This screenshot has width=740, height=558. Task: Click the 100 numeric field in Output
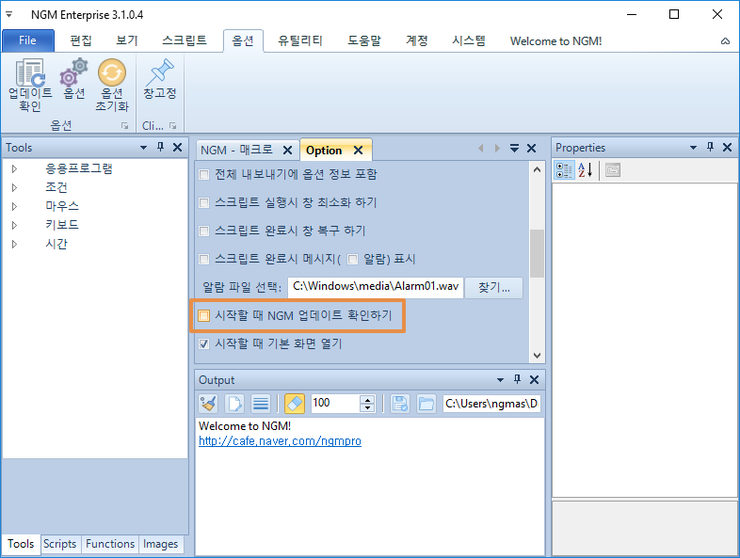tap(335, 404)
